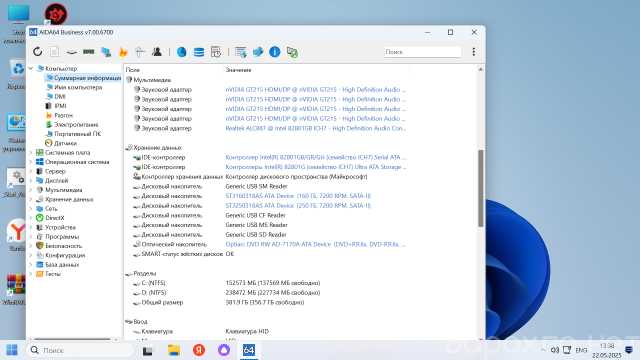The width and height of the screenshot is (640, 360).
Task: Click the Значение column header
Action: tap(238, 70)
